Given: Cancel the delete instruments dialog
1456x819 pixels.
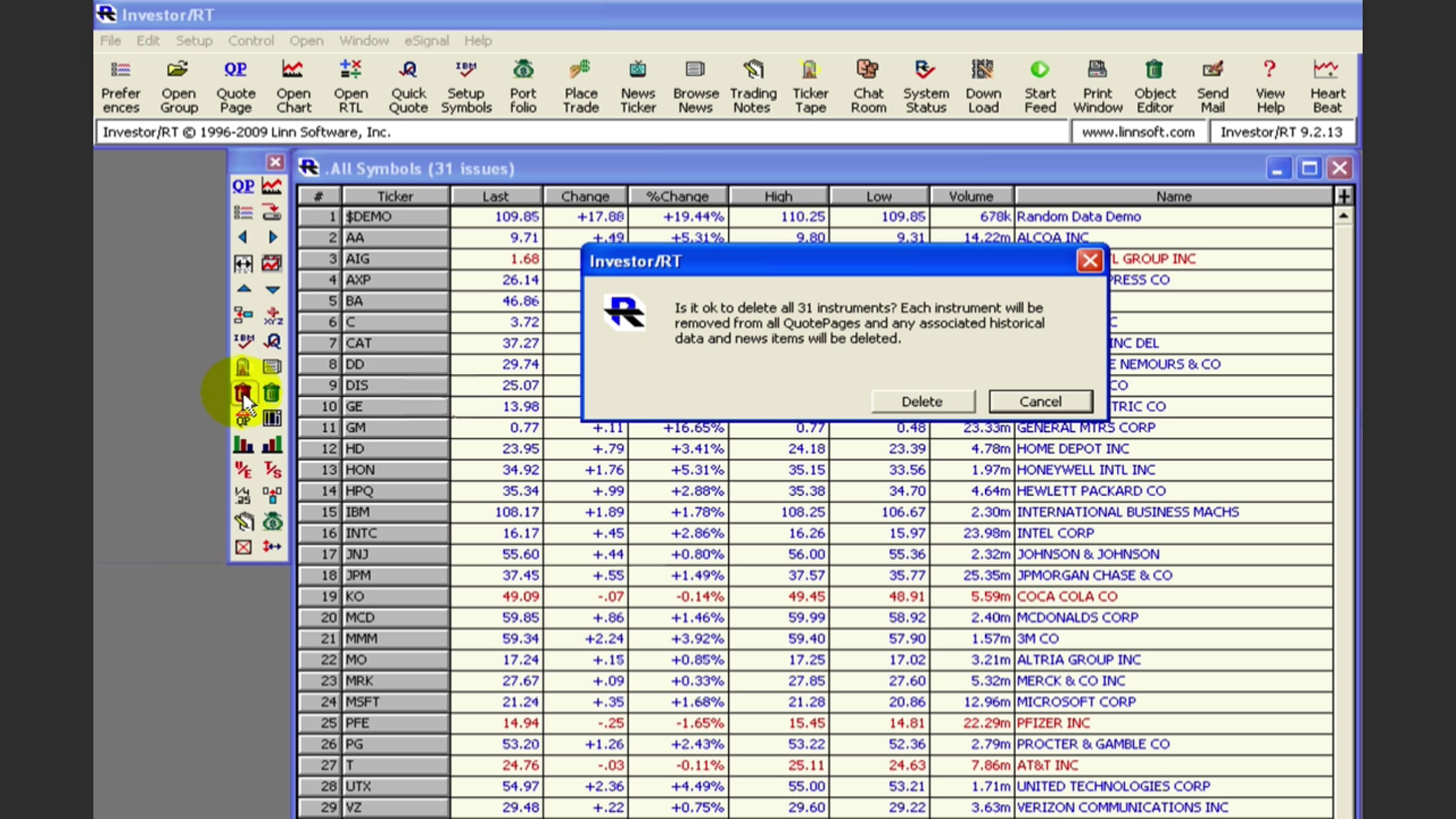Looking at the screenshot, I should (1040, 402).
